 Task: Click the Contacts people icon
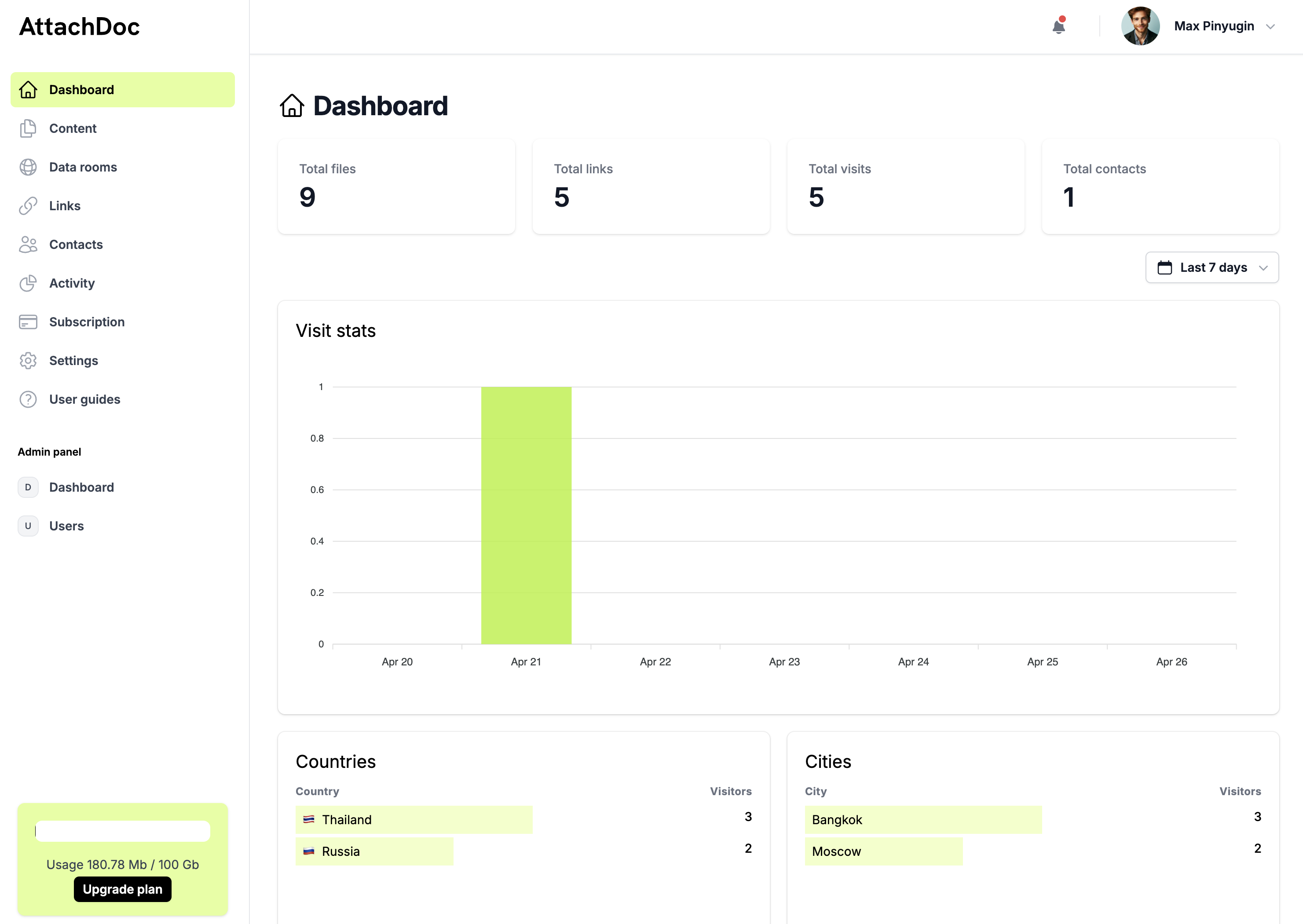(x=28, y=245)
